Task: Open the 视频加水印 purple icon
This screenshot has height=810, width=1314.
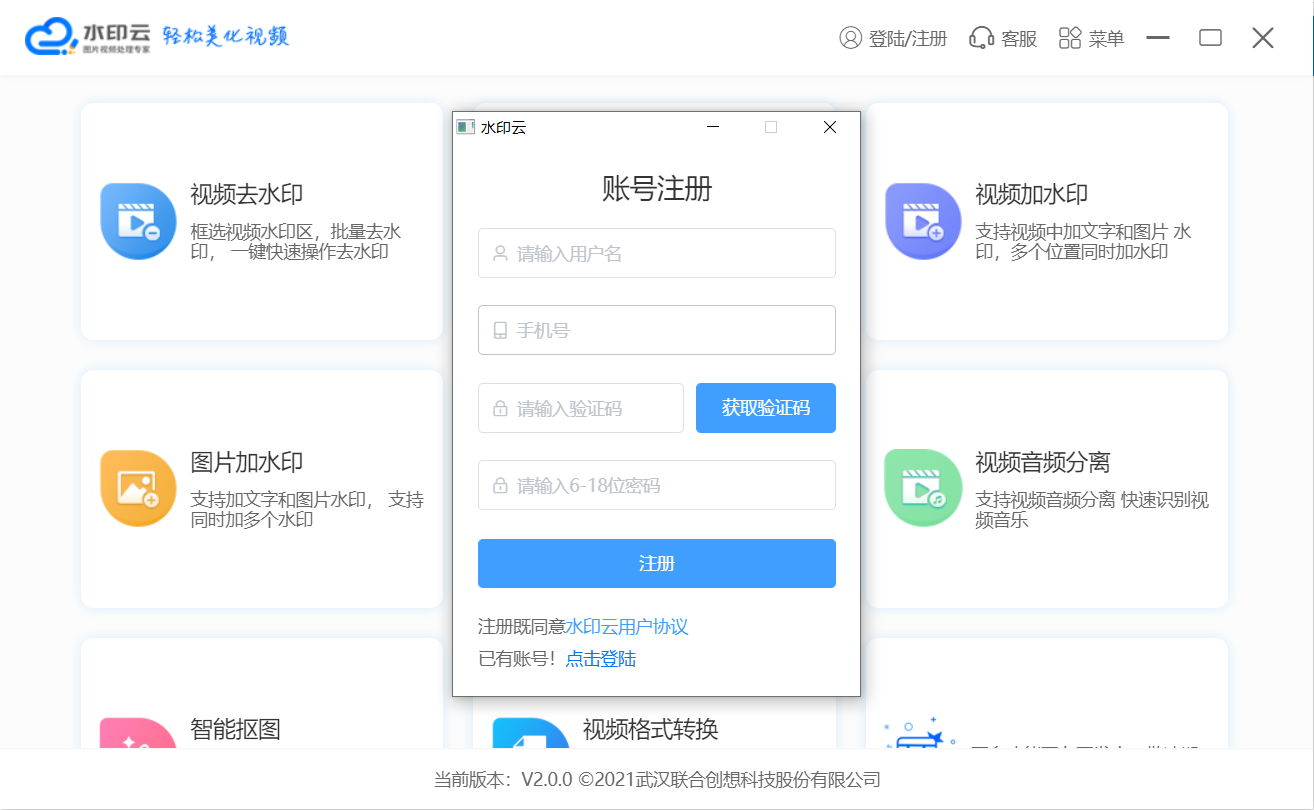Action: (x=922, y=221)
